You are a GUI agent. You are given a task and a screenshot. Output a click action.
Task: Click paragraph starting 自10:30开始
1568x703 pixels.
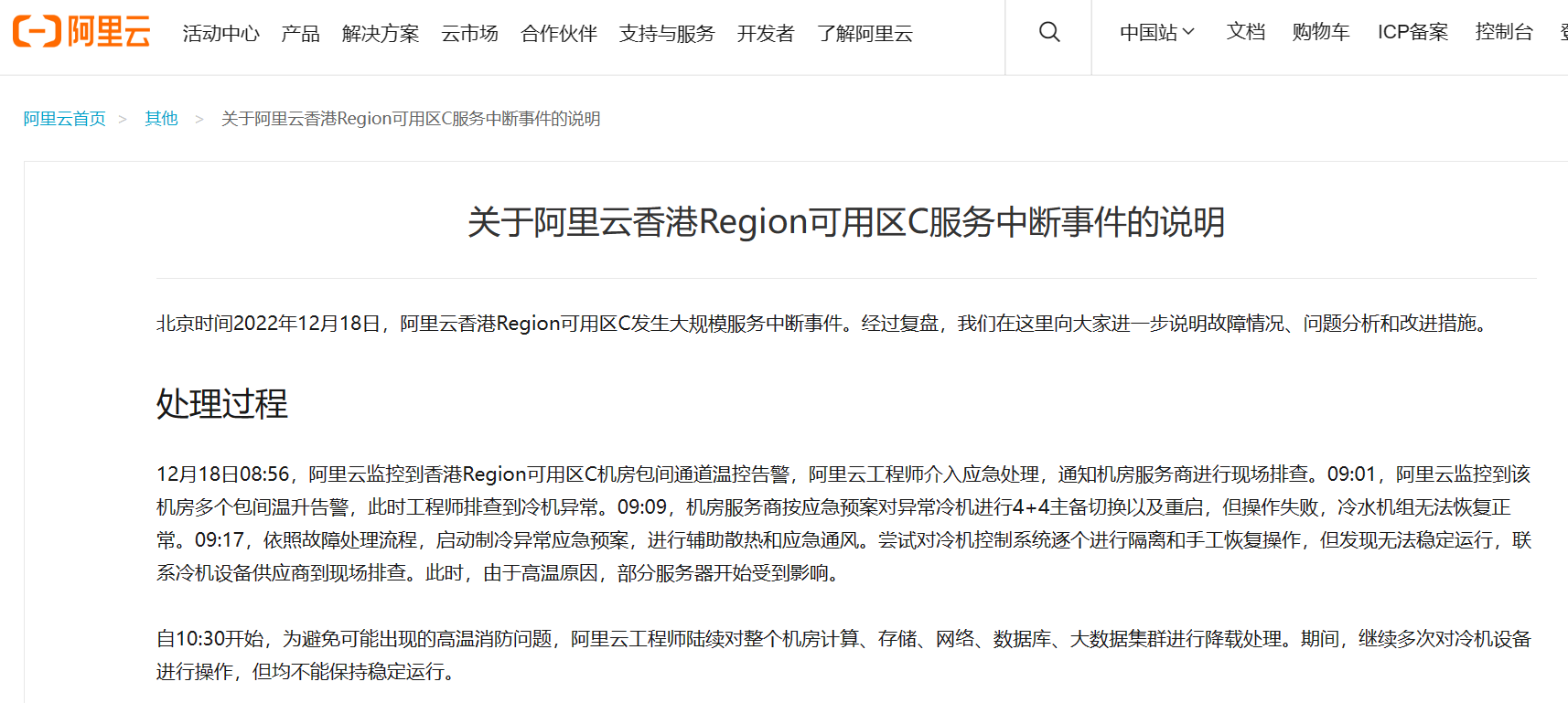tap(843, 655)
